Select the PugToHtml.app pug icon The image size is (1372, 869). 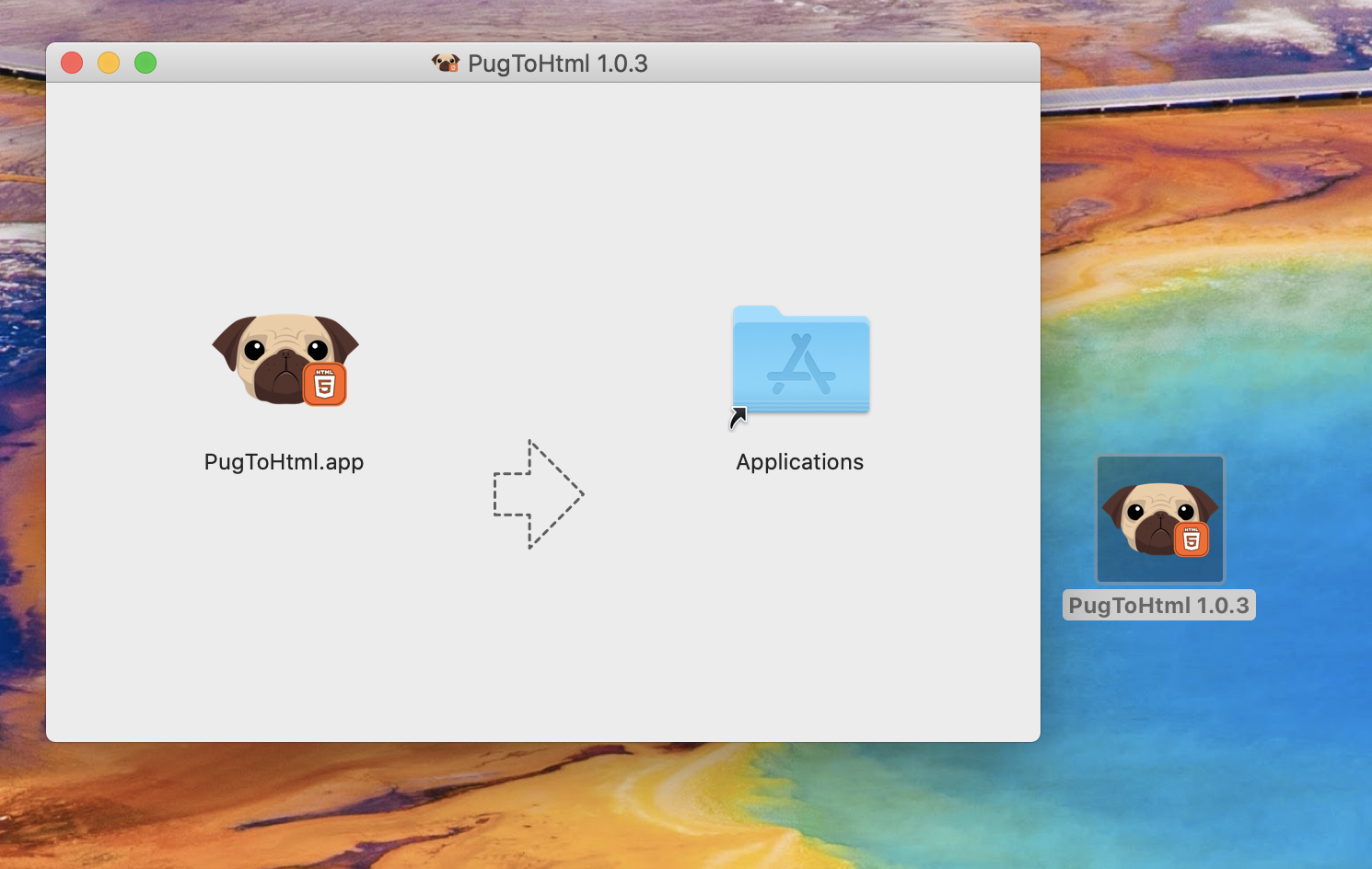[285, 360]
